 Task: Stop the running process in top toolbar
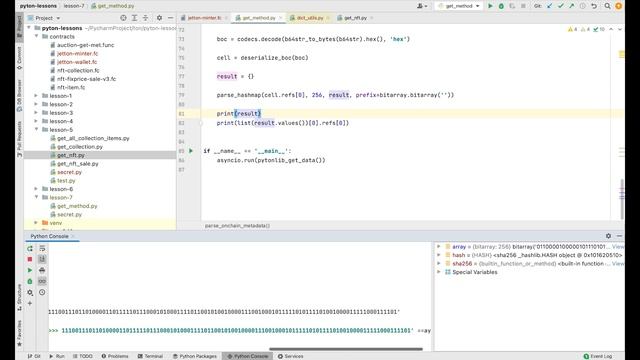click(x=523, y=6)
